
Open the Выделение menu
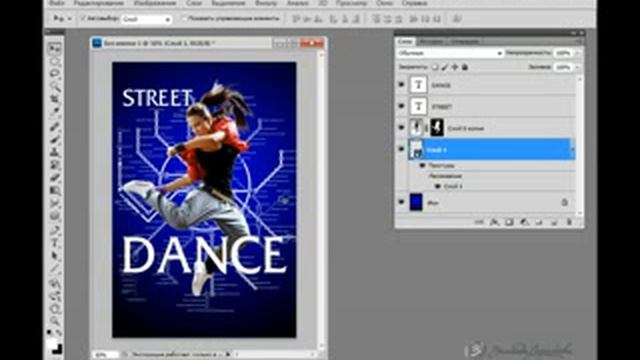[x=228, y=3]
